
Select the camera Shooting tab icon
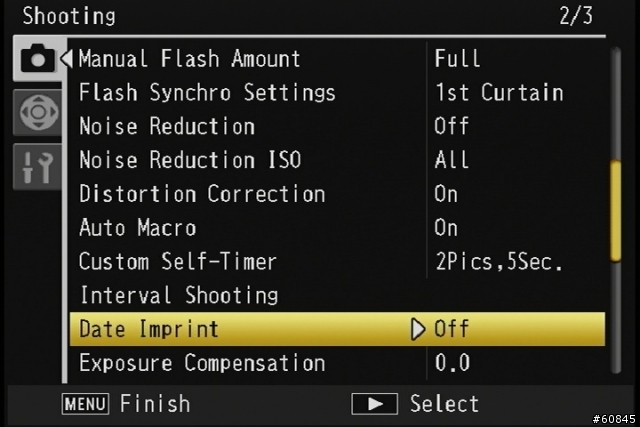(38, 58)
